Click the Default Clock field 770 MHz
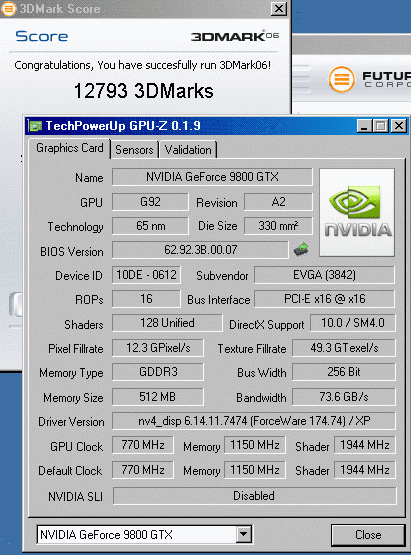Image resolution: width=411 pixels, height=555 pixels. pos(143,470)
